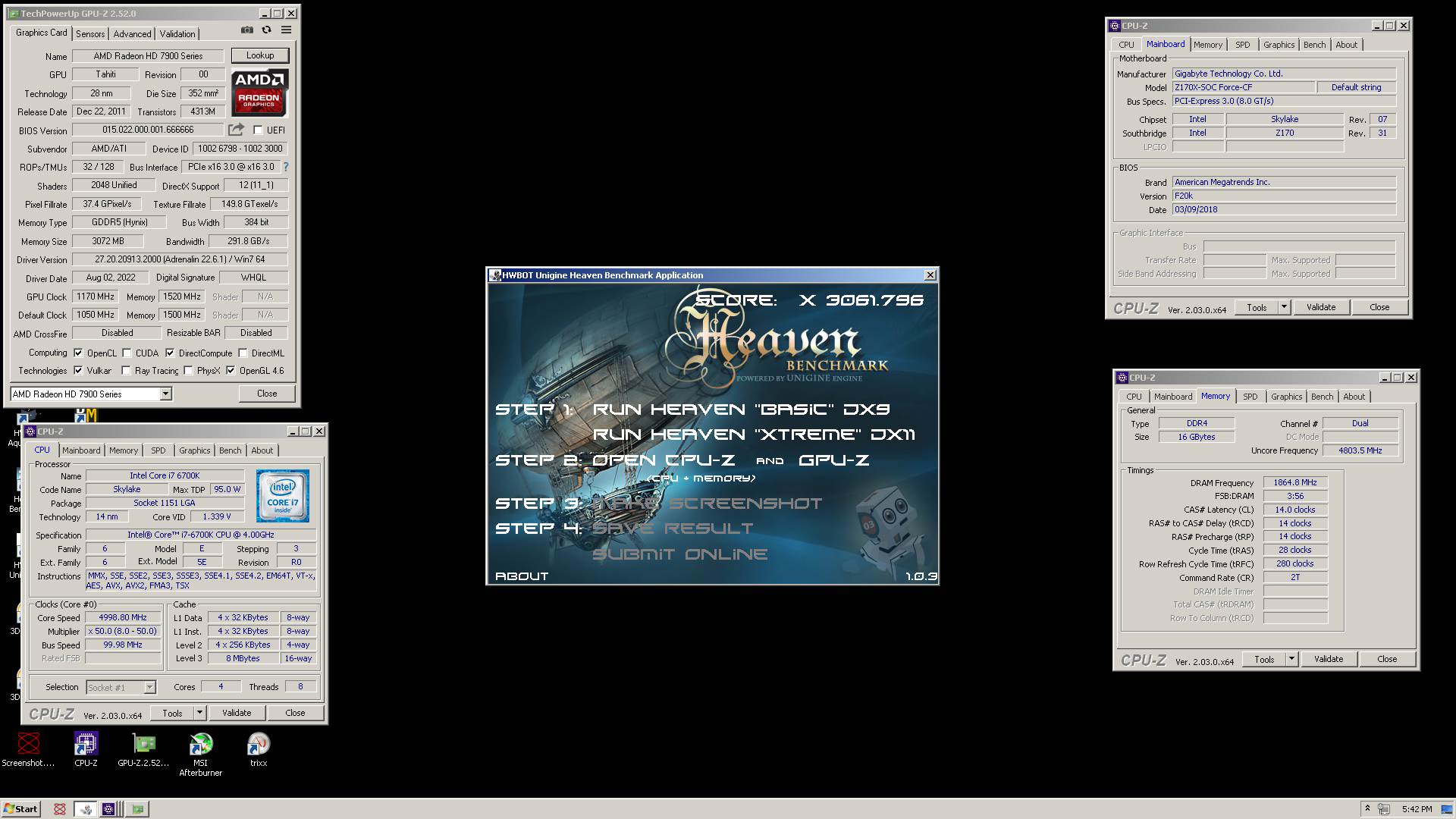Click the network tray icon

(x=1384, y=809)
